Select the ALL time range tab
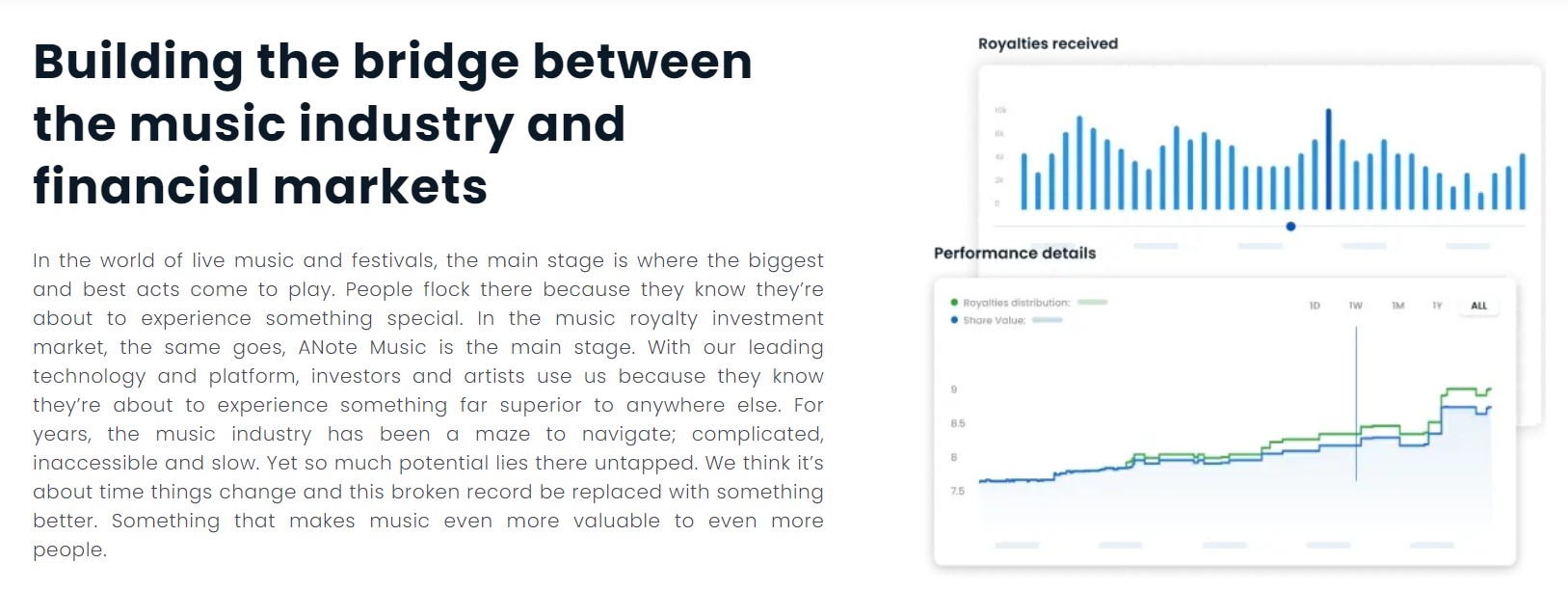The width and height of the screenshot is (1568, 590). click(1479, 306)
